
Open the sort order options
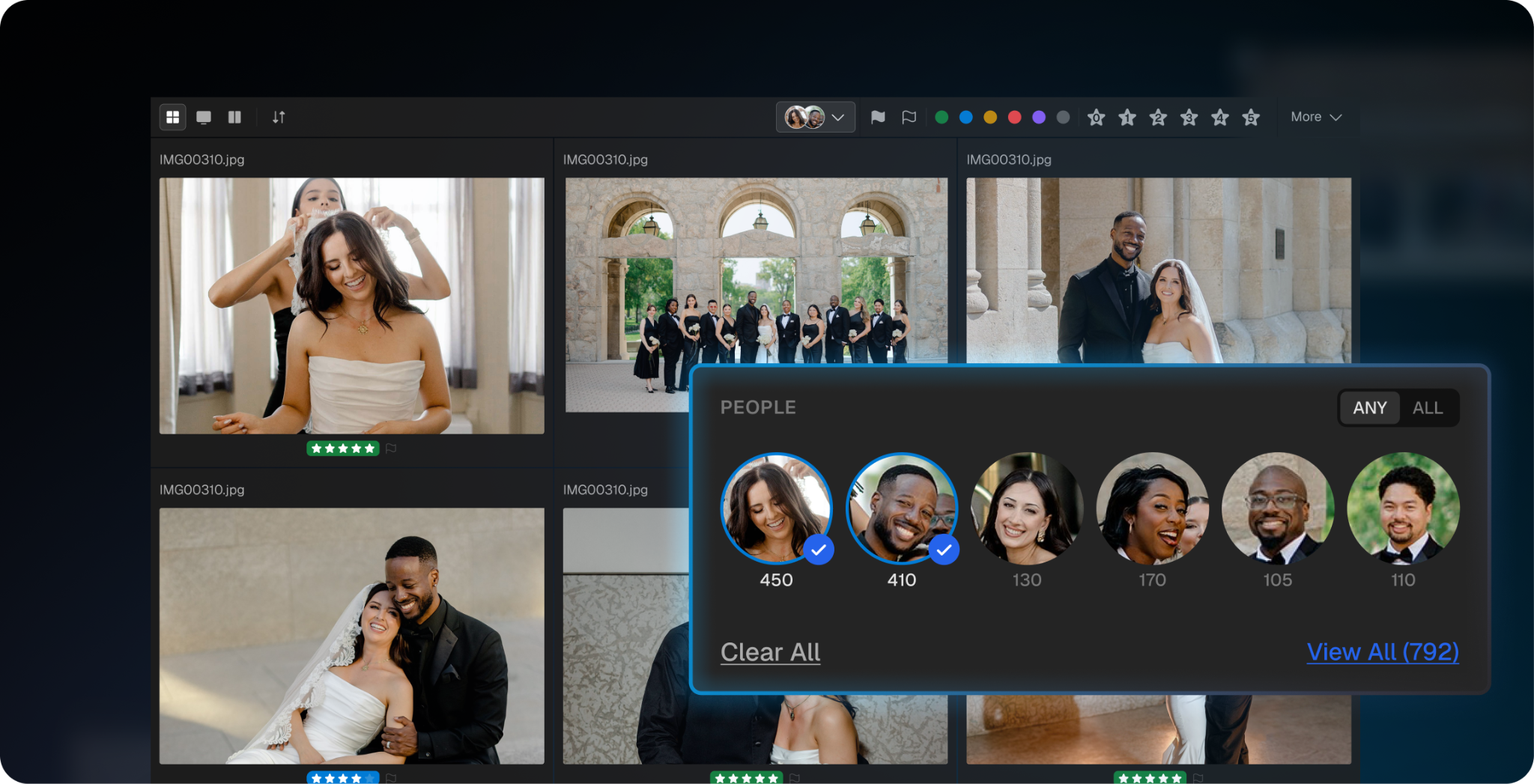(279, 117)
